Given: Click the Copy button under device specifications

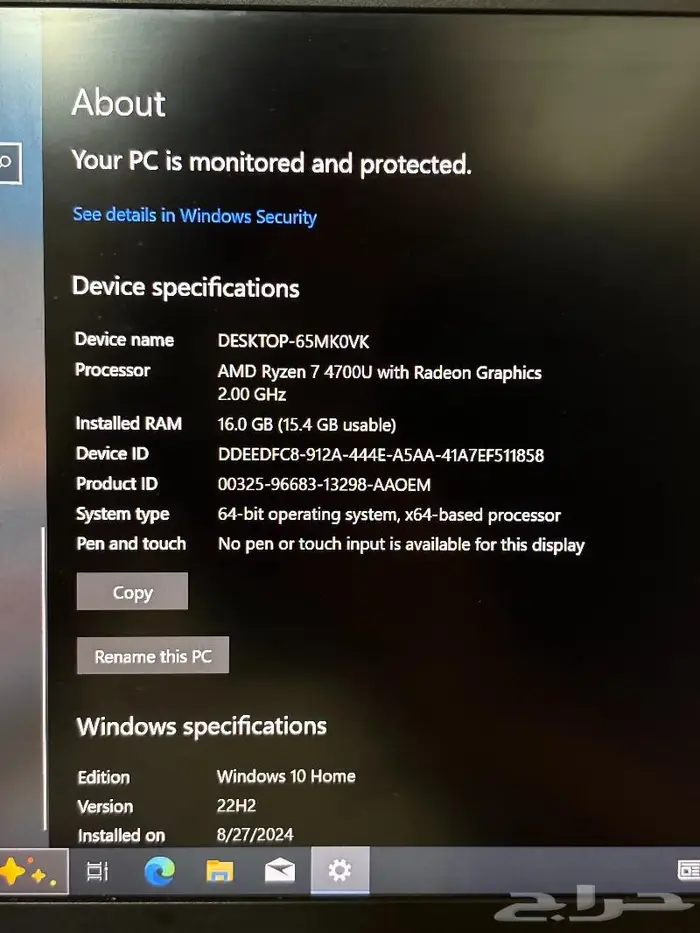Looking at the screenshot, I should [x=132, y=591].
